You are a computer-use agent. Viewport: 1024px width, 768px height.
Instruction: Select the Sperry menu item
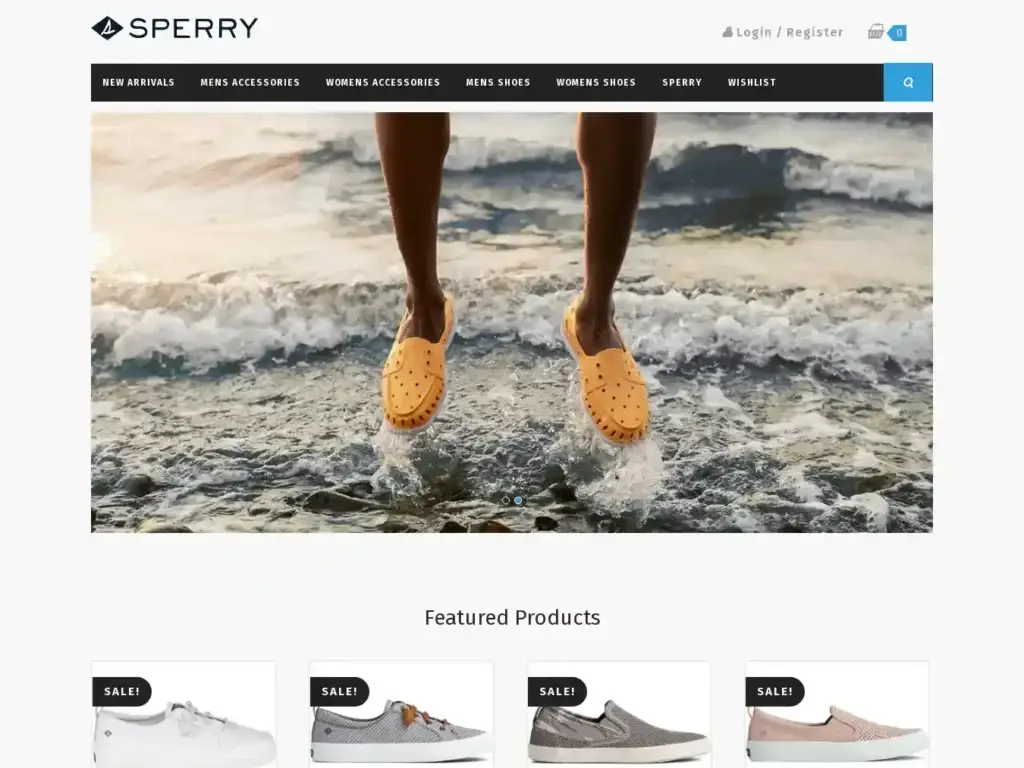point(682,82)
